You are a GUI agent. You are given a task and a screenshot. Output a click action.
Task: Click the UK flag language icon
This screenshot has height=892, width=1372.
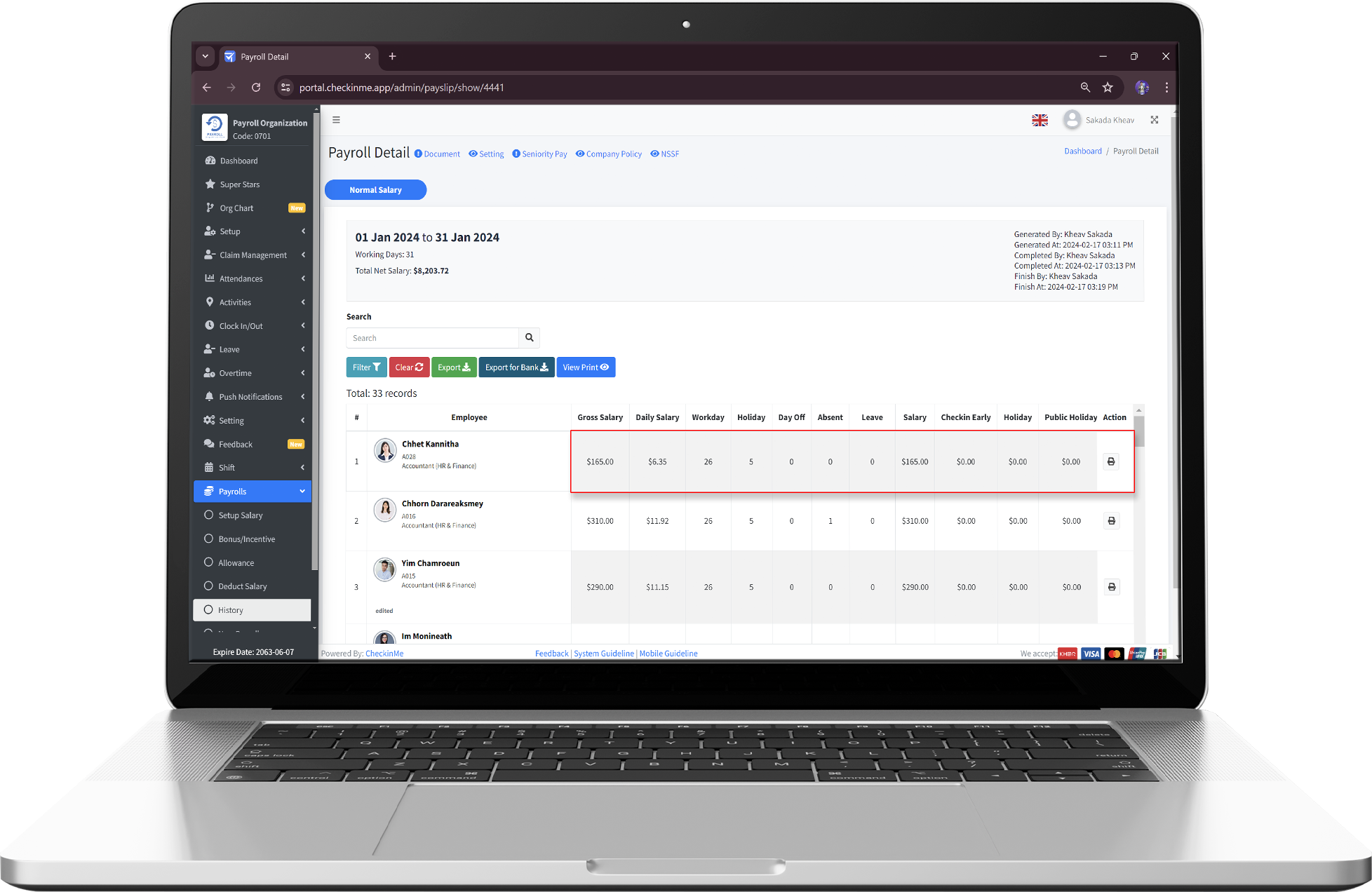pos(1040,121)
